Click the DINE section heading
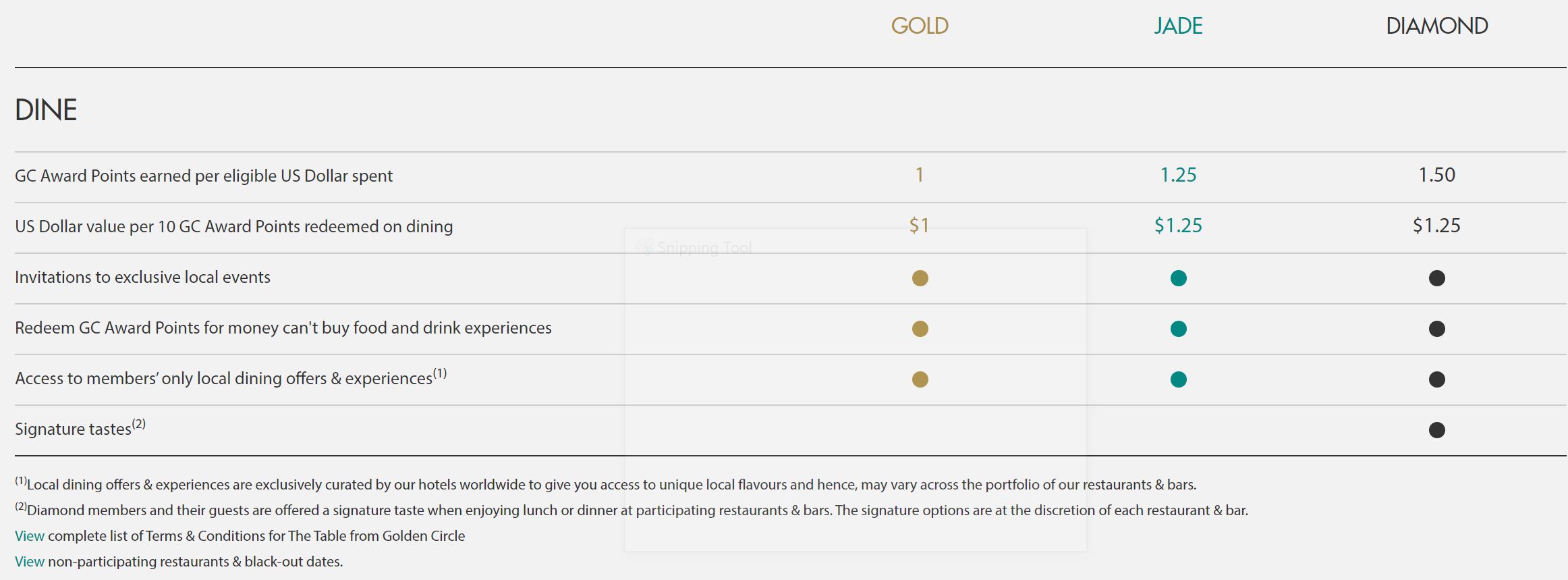Image resolution: width=1568 pixels, height=580 pixels. click(46, 110)
